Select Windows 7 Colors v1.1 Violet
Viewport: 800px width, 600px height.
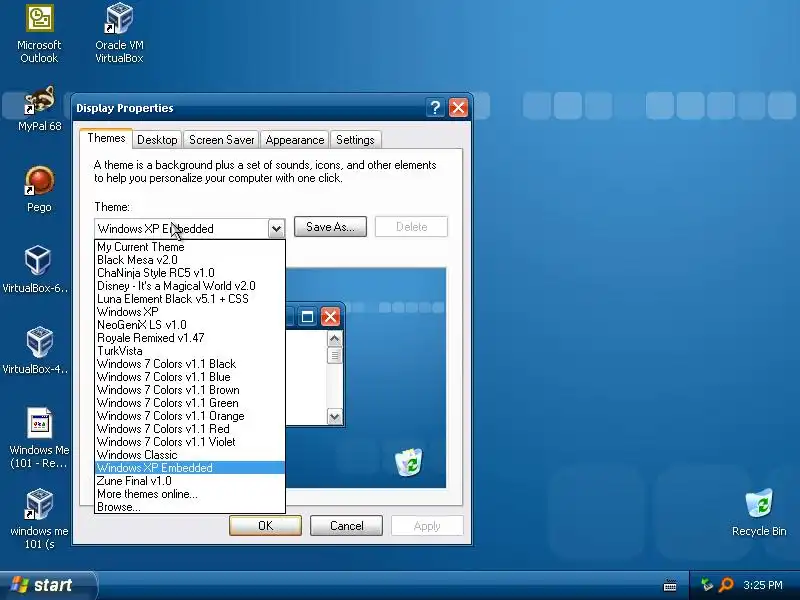tap(190, 442)
